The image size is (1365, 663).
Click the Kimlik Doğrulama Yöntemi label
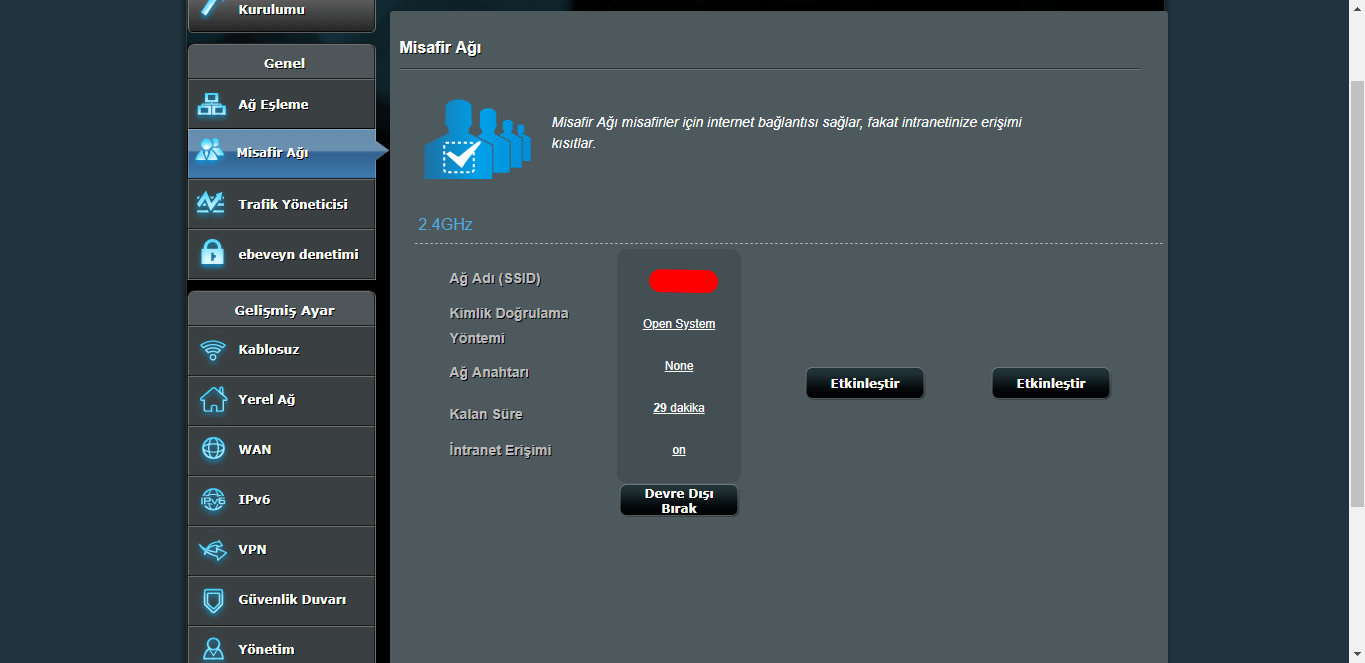509,326
